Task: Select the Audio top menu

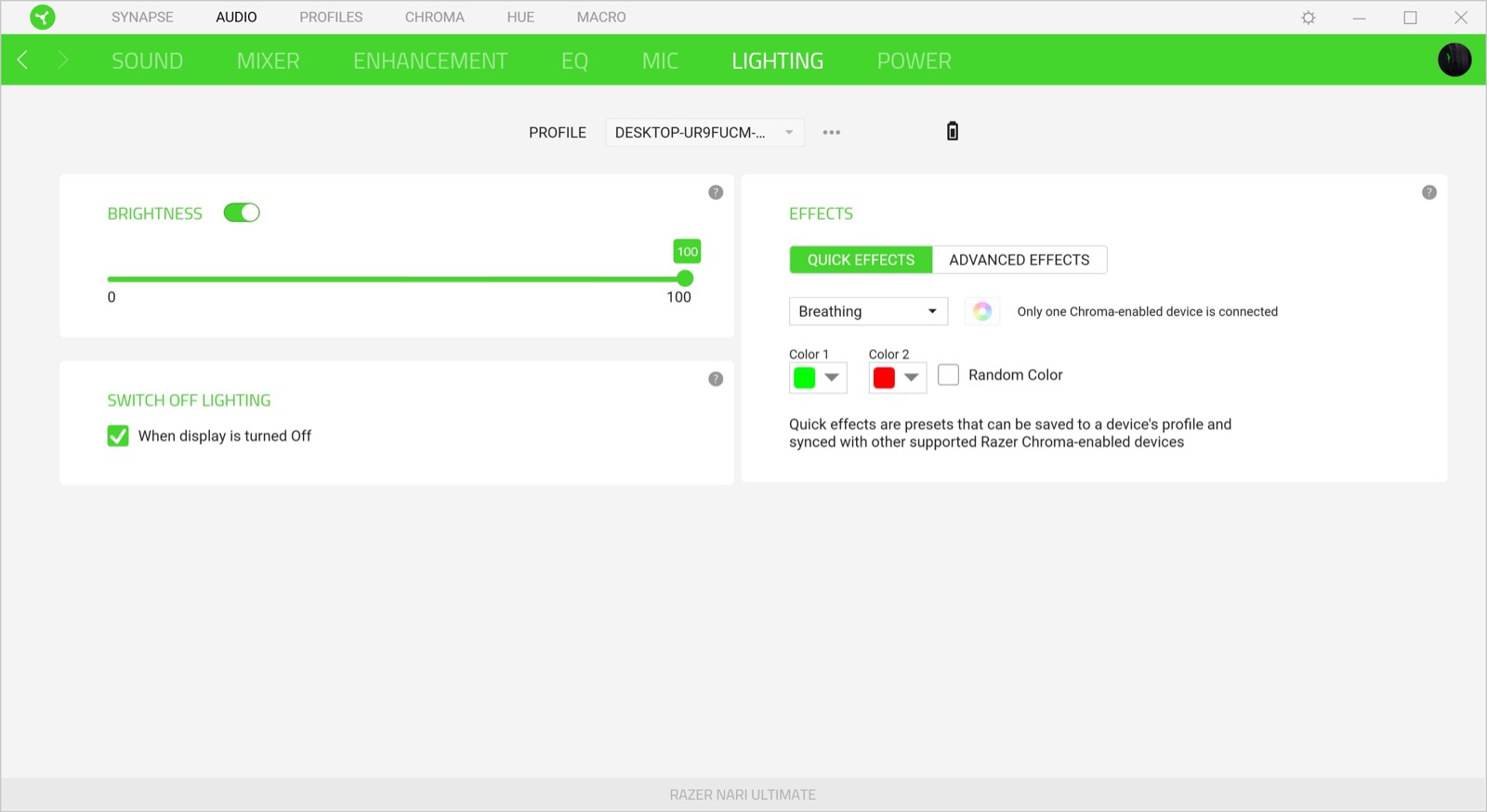Action: [x=236, y=18]
